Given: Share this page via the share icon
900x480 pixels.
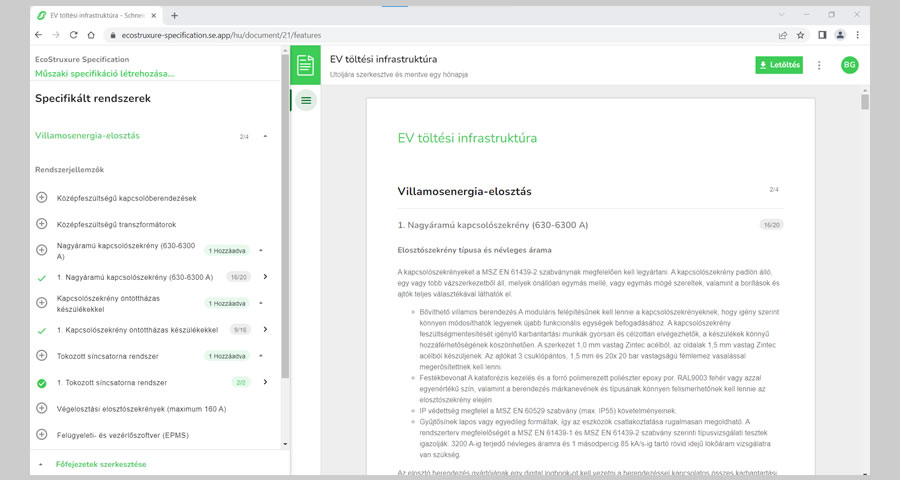Looking at the screenshot, I should (782, 35).
